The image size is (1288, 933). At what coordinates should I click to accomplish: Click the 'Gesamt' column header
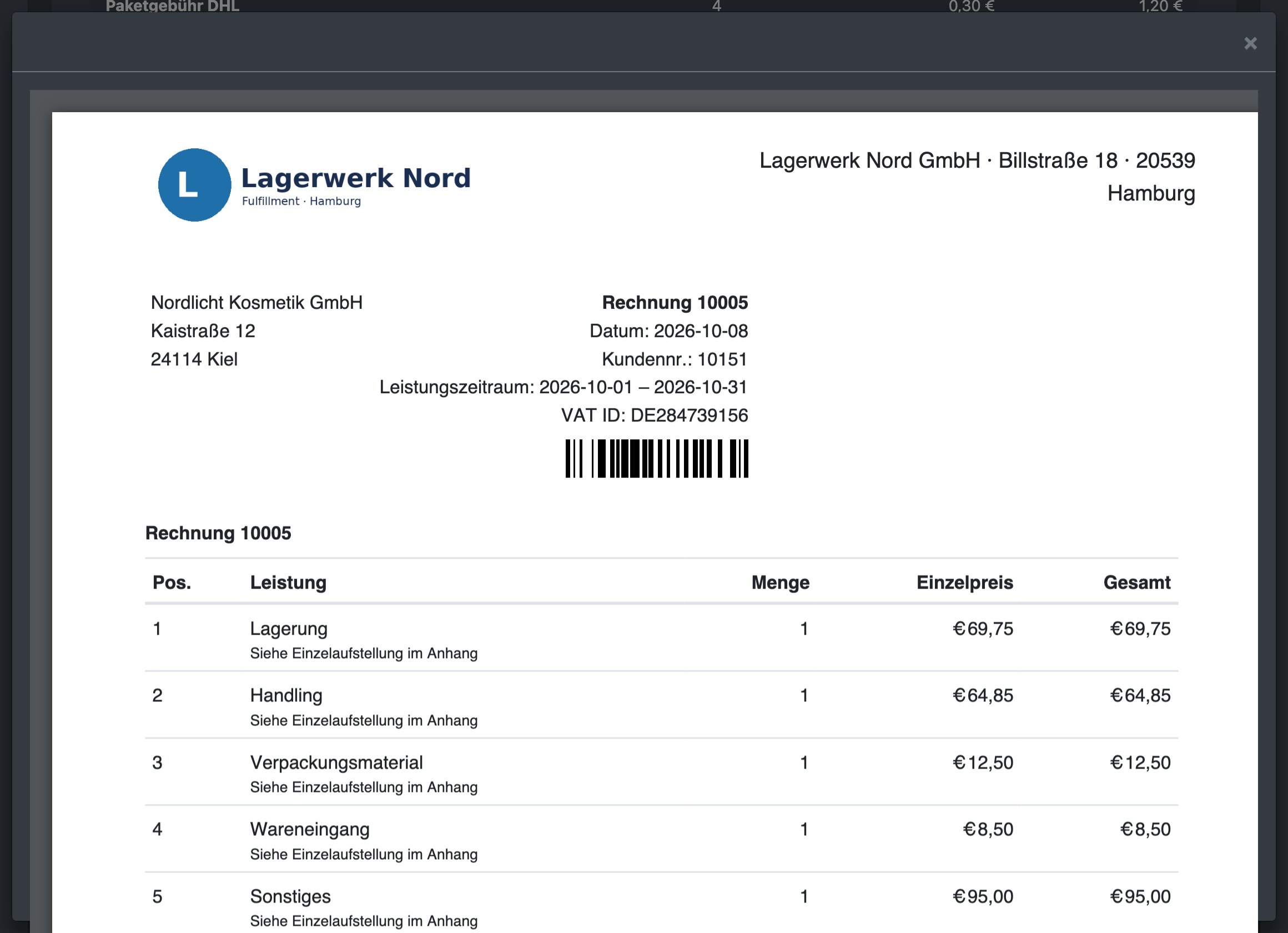click(1137, 583)
